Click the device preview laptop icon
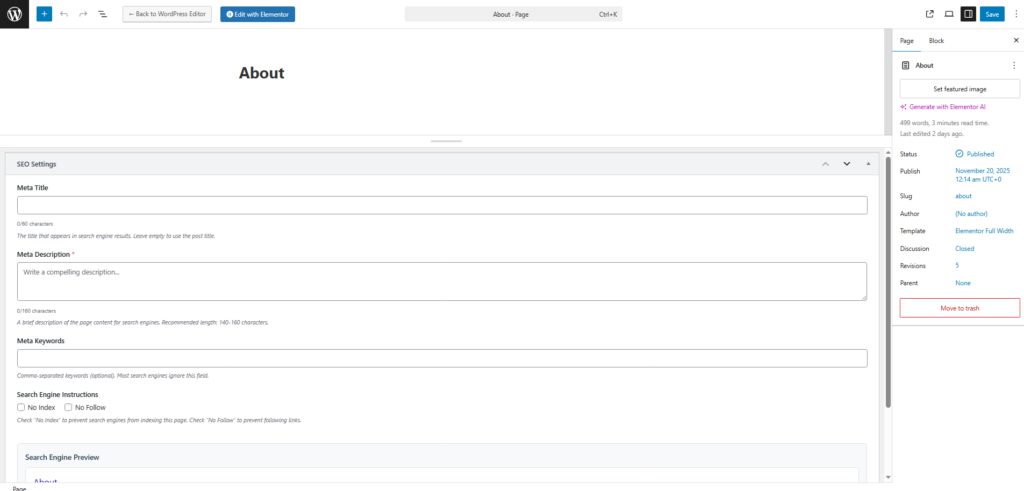The width and height of the screenshot is (1024, 491). [949, 14]
